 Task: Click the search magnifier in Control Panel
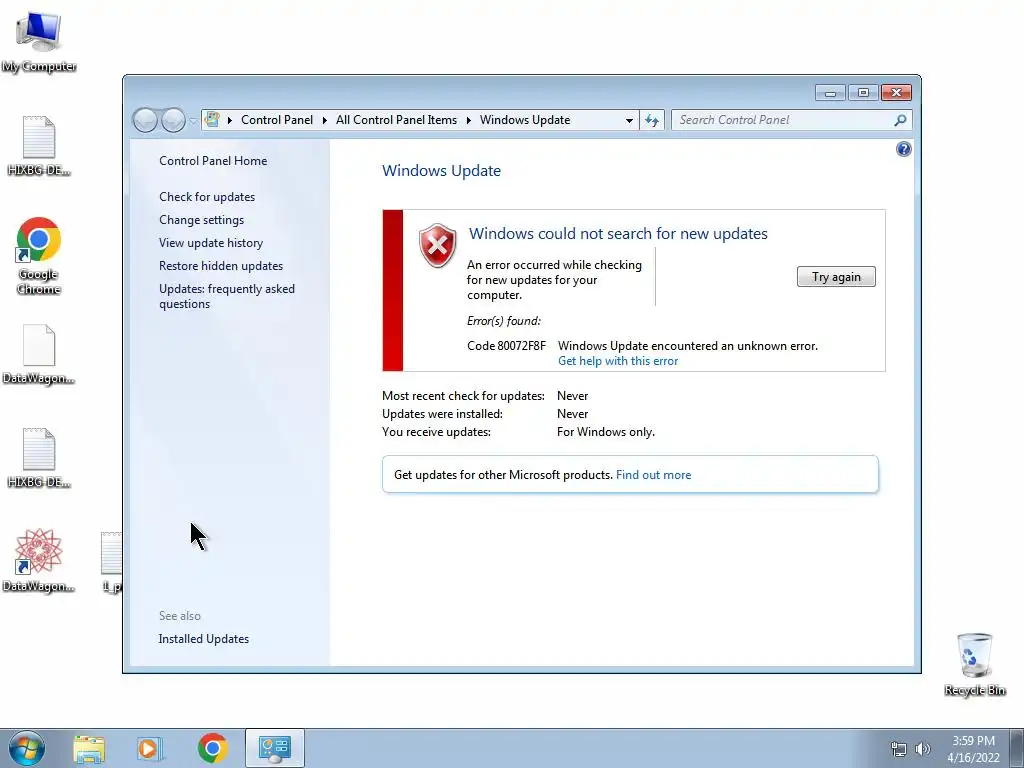(900, 120)
